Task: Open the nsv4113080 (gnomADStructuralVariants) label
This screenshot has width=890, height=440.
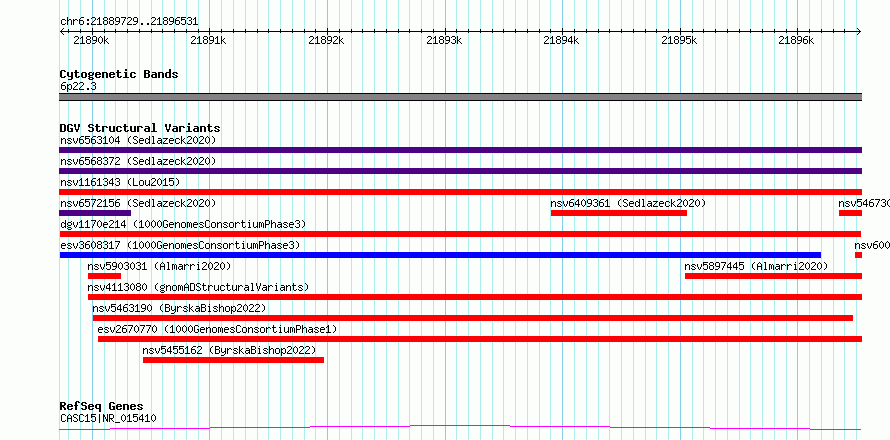Action: click(x=198, y=287)
